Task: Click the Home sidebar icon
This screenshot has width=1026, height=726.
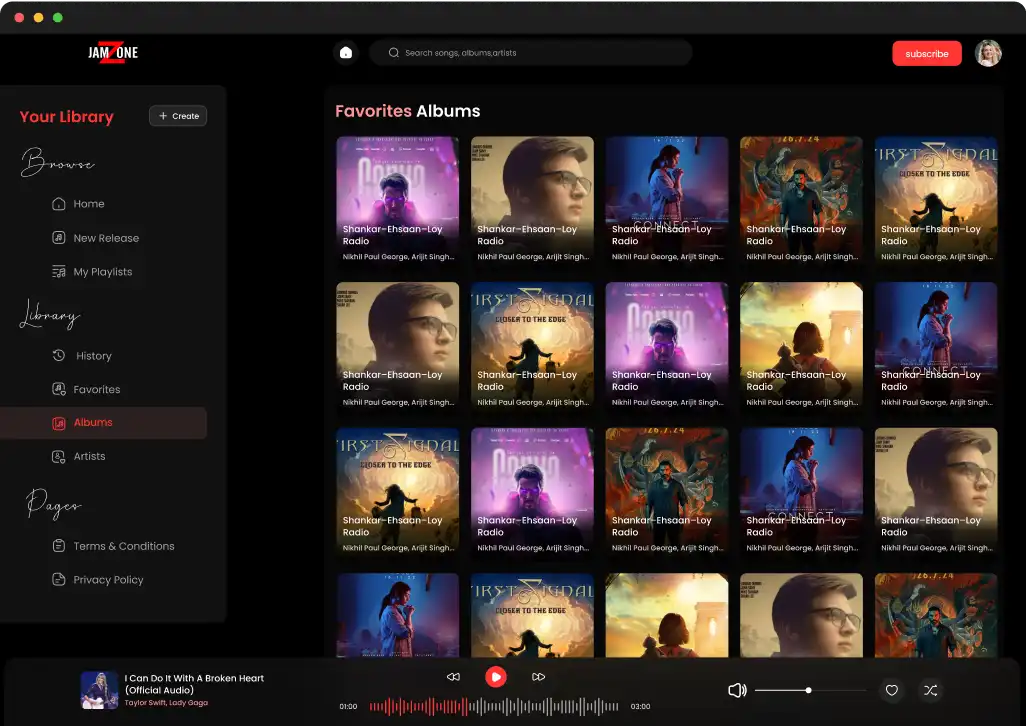Action: pos(59,204)
